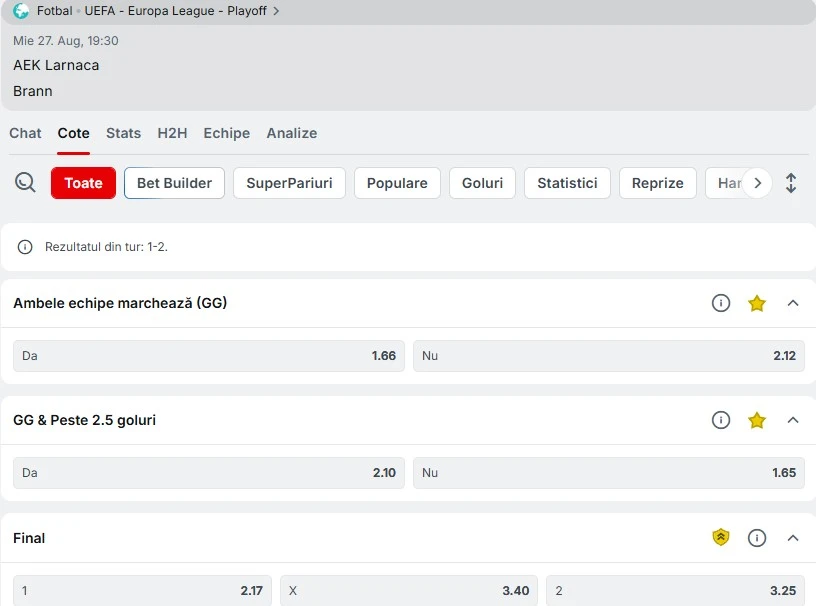Viewport: 816px width, 606px height.
Task: Select the Toate filter chip
Action: point(84,183)
